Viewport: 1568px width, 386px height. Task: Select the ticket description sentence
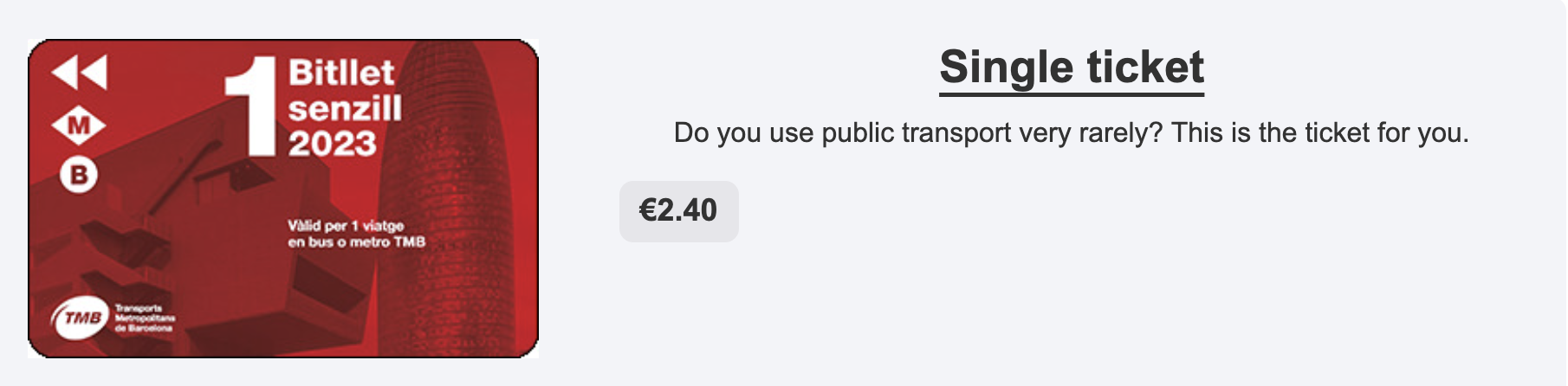pos(1072,133)
